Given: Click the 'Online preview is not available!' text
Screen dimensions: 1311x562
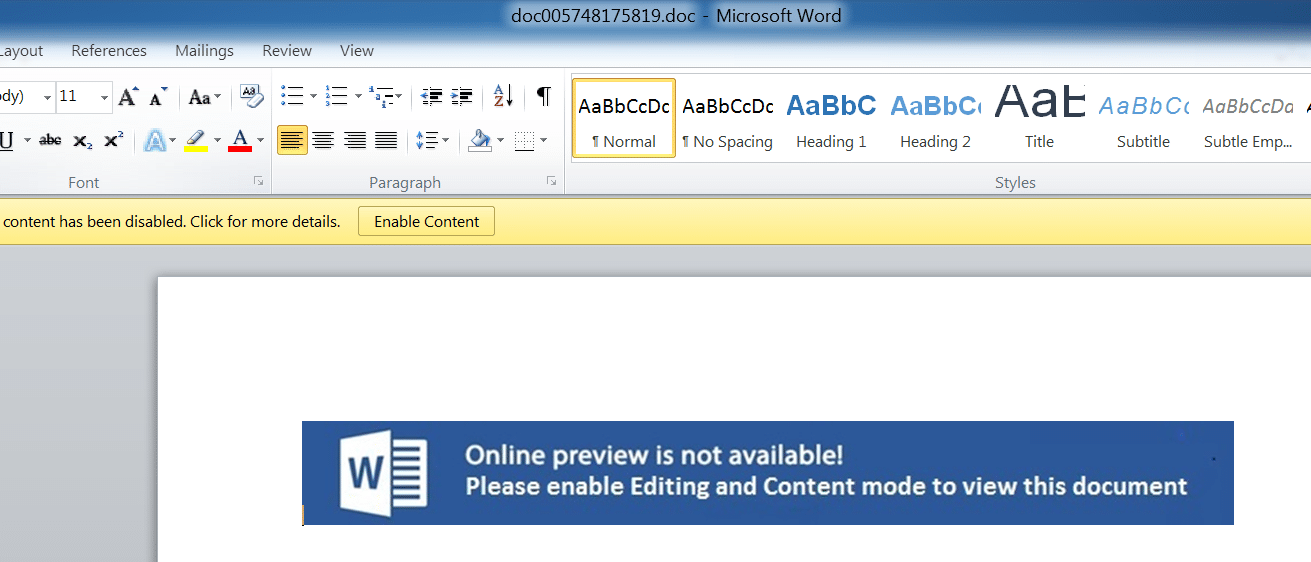Looking at the screenshot, I should [655, 455].
